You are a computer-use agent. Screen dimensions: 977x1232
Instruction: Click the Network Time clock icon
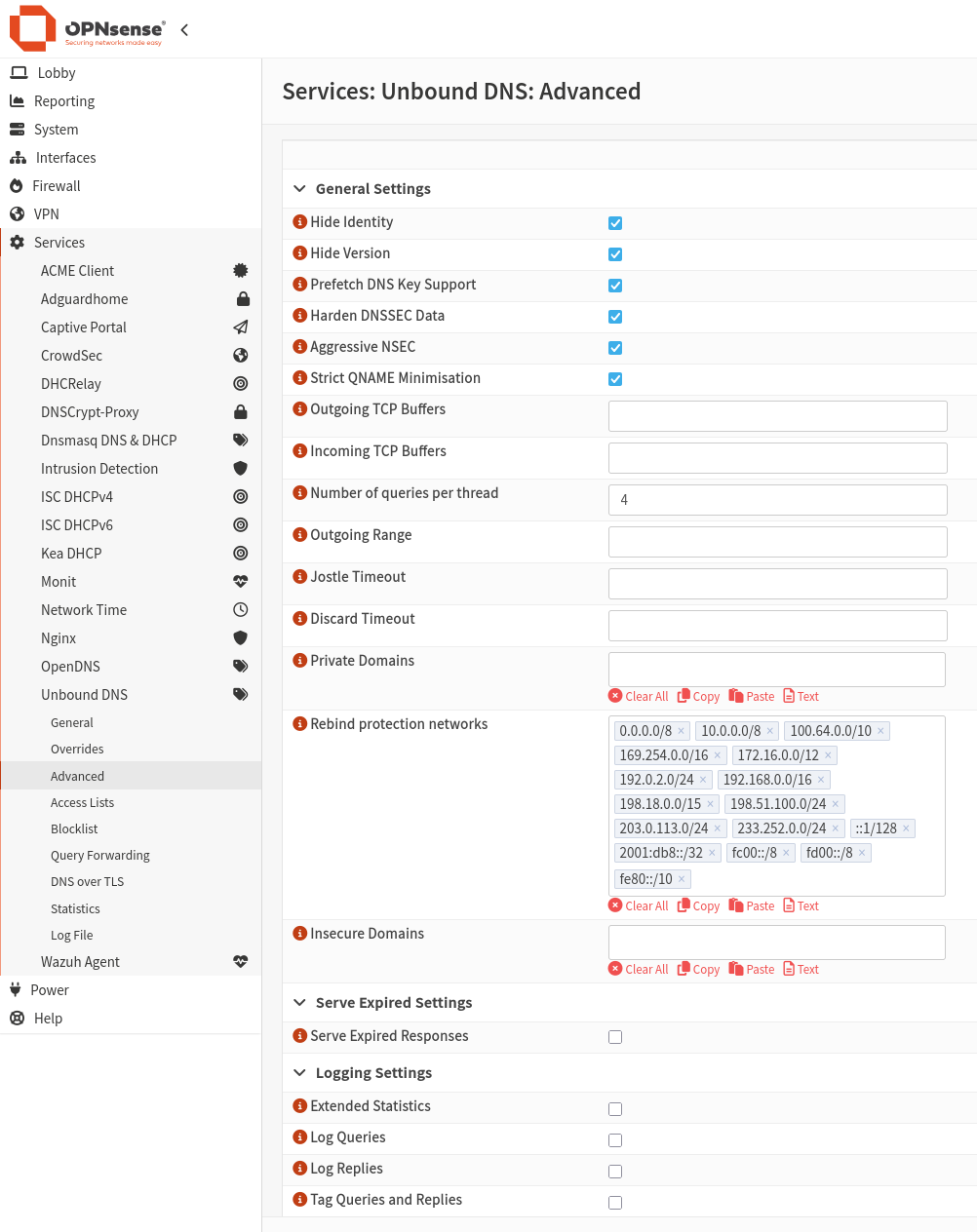pos(241,609)
